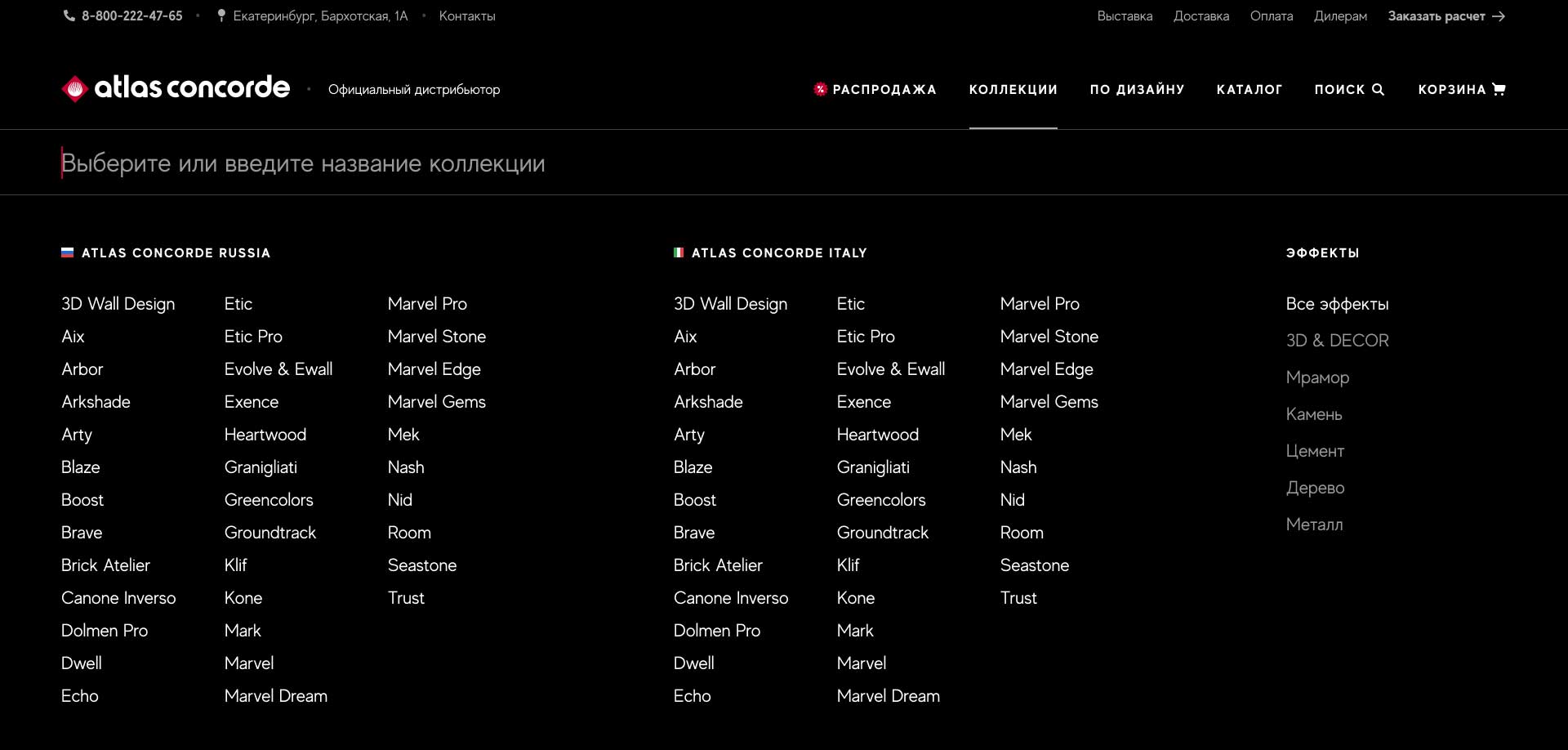Image resolution: width=1568 pixels, height=750 pixels.
Task: Open КОРЗИНА in the main navigation
Action: point(1462,90)
